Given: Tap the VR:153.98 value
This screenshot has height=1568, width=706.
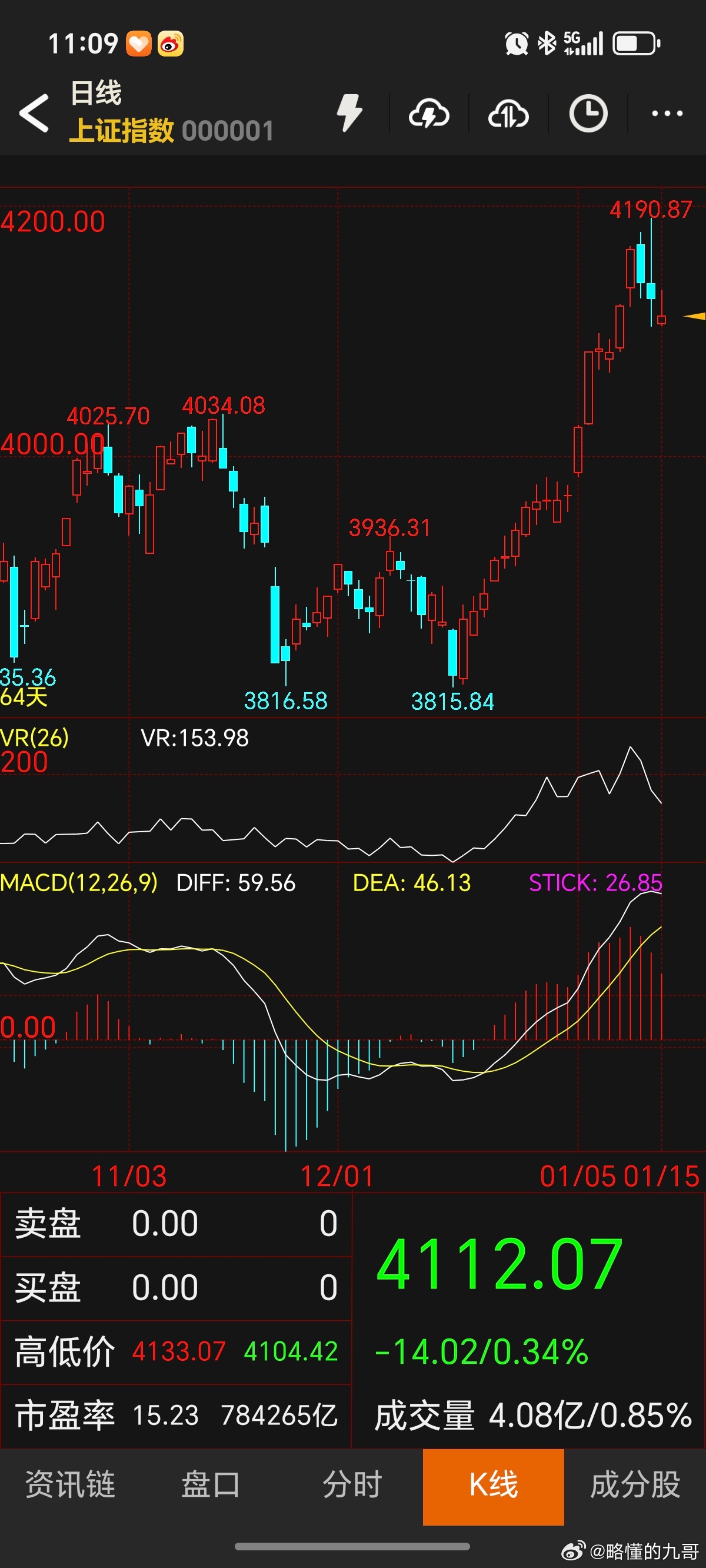Looking at the screenshot, I should click(x=195, y=738).
